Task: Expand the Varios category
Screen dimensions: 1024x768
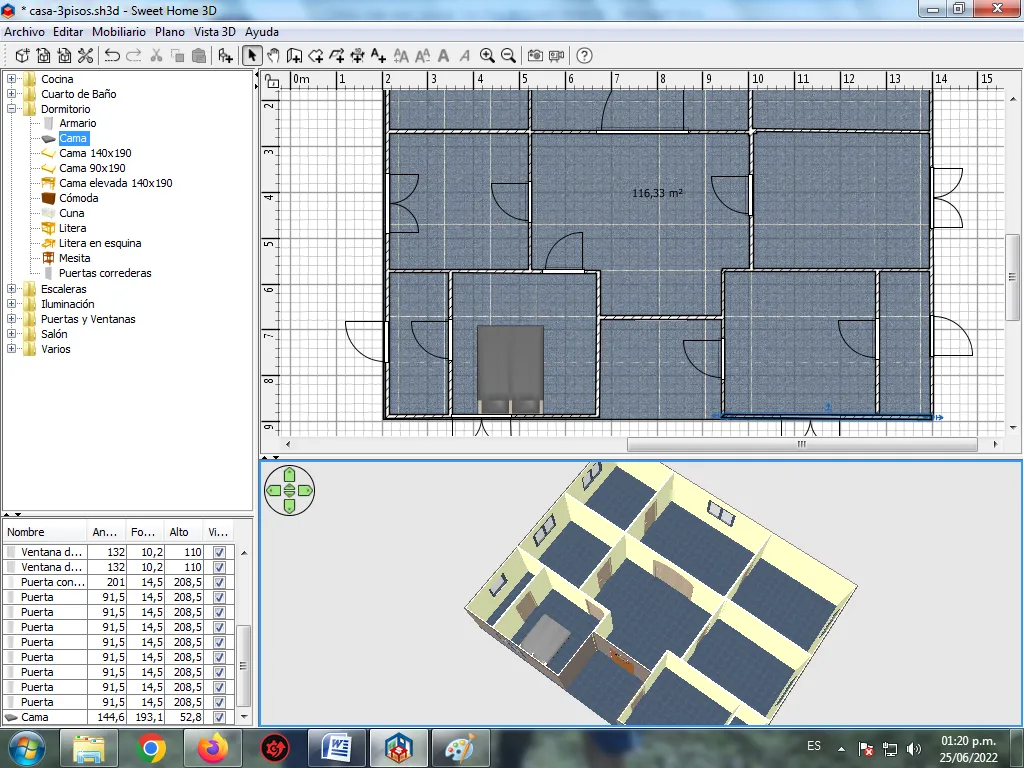Action: (11, 349)
